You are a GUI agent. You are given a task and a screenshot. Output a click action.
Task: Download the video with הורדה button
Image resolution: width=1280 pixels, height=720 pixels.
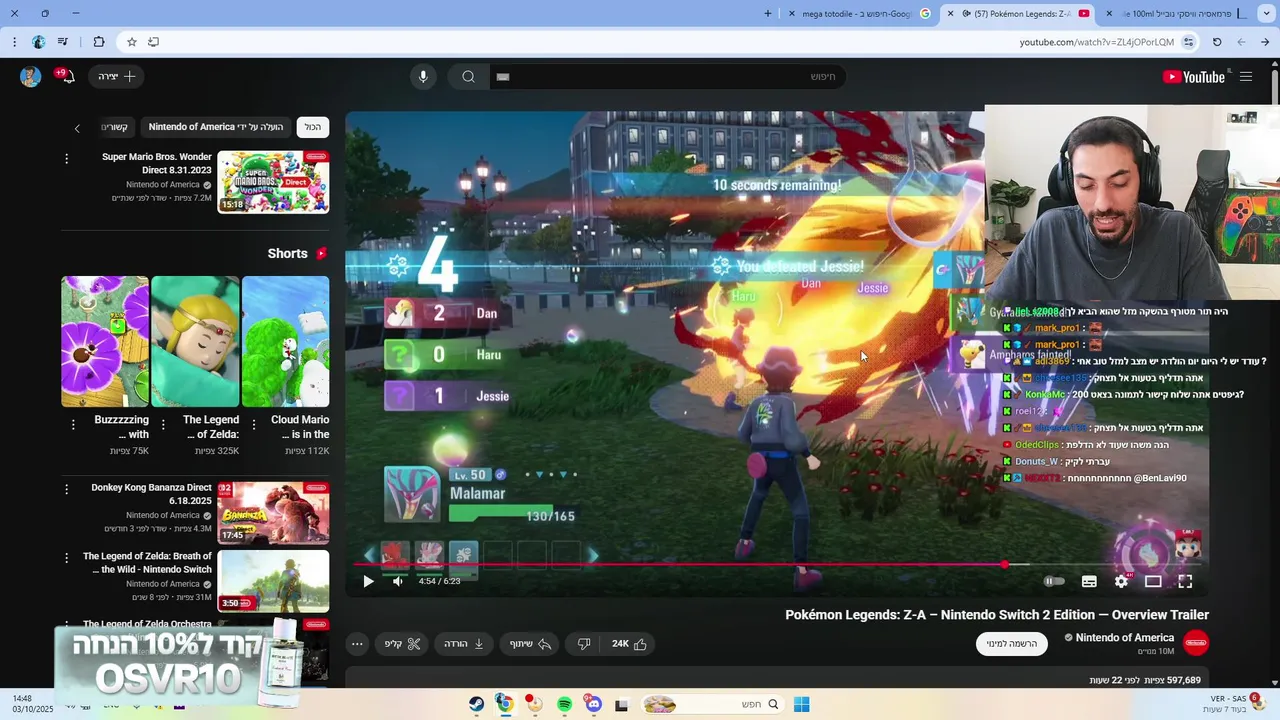pyautogui.click(x=463, y=644)
